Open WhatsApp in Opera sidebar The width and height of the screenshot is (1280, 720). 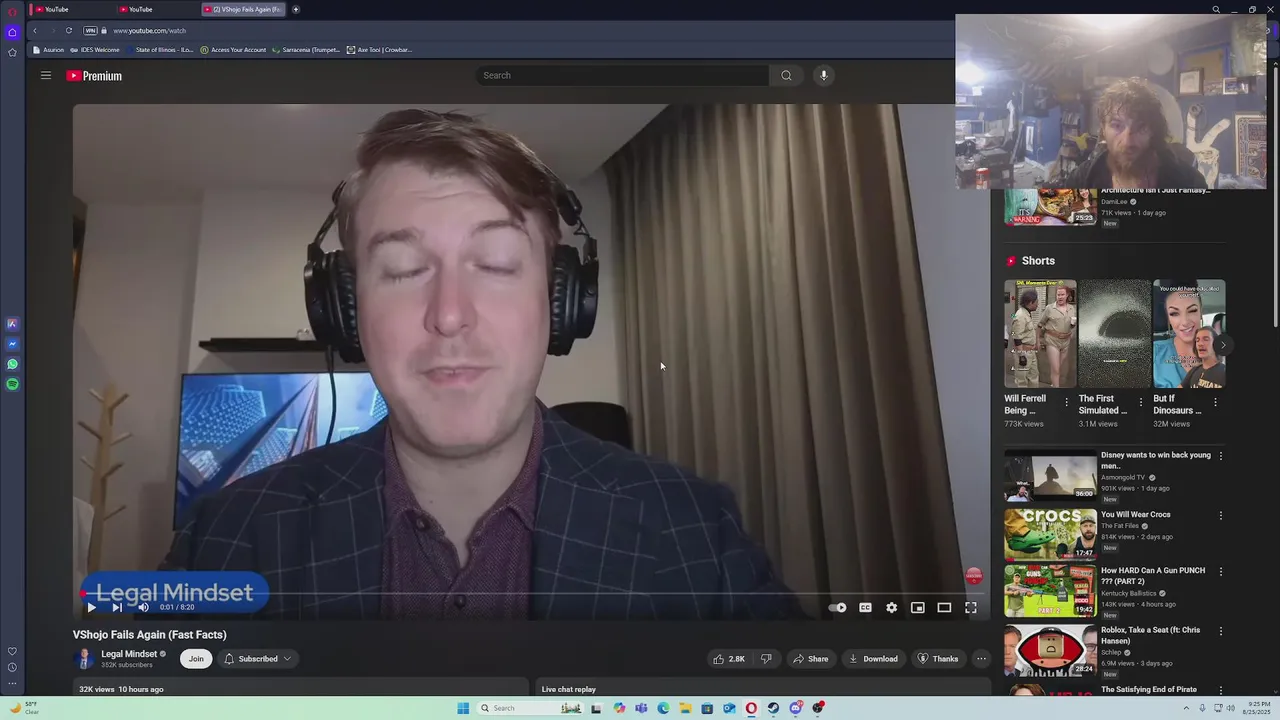[12, 364]
